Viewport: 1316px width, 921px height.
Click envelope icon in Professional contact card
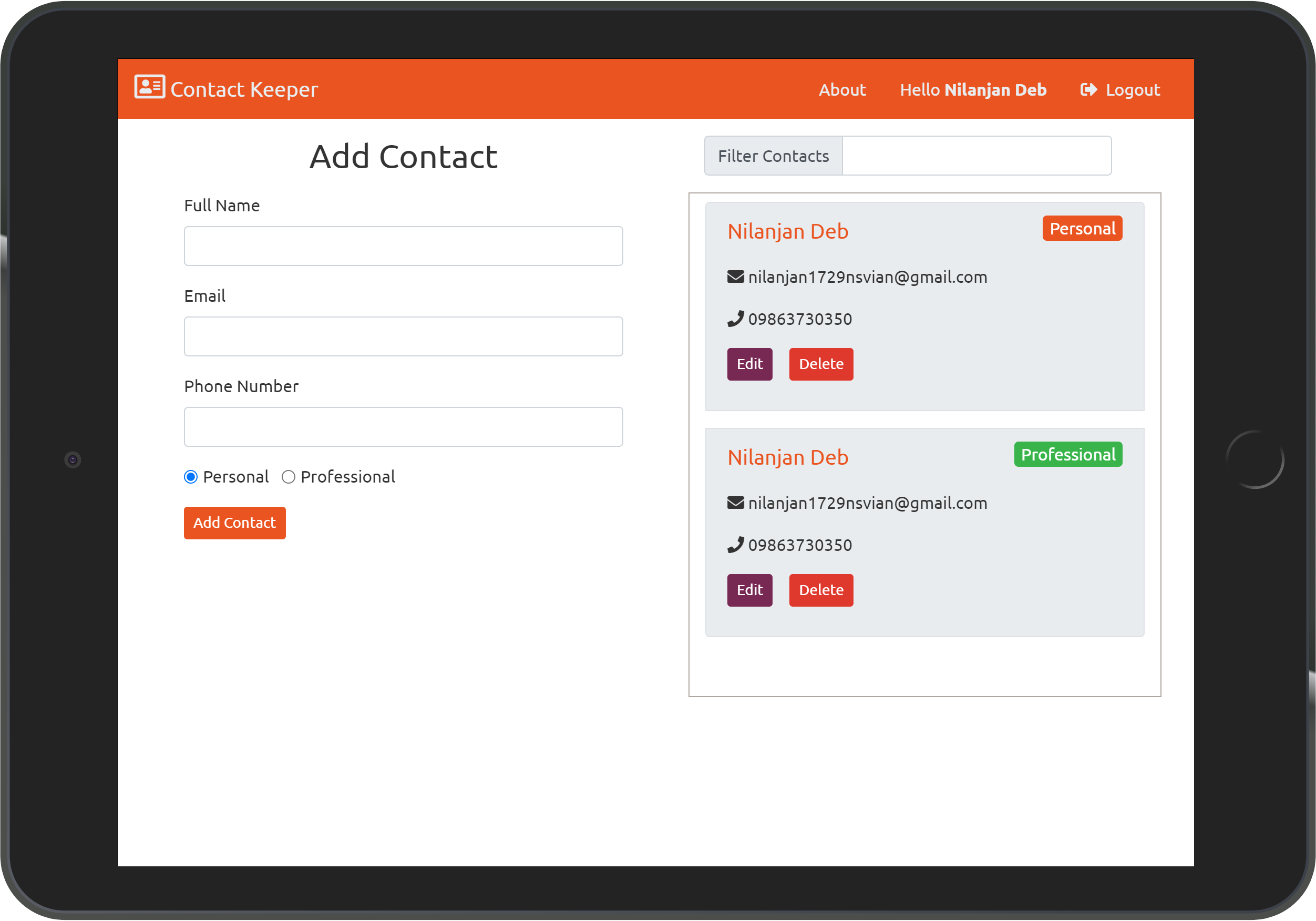tap(735, 503)
